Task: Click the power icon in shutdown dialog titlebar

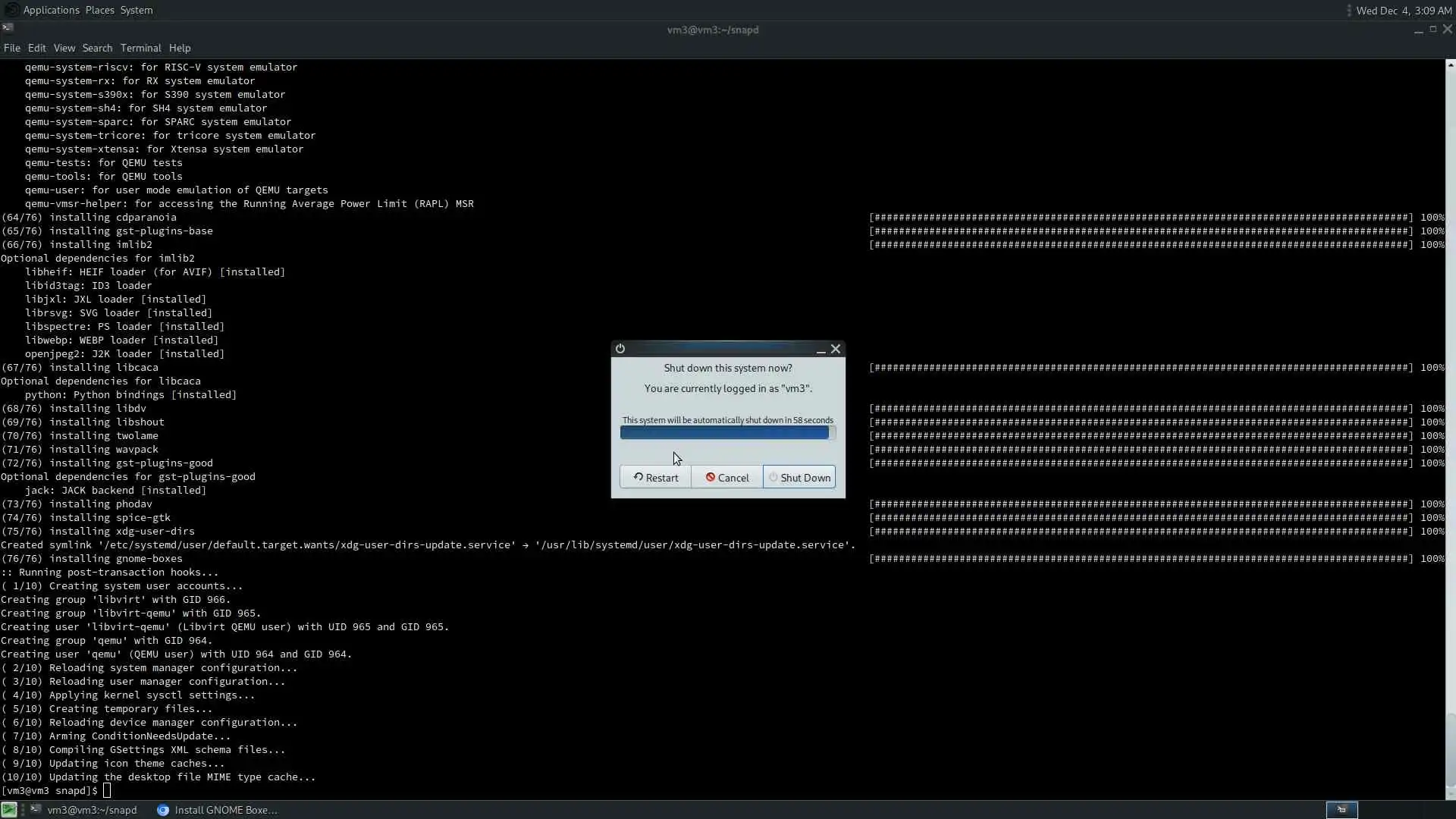Action: (x=620, y=349)
